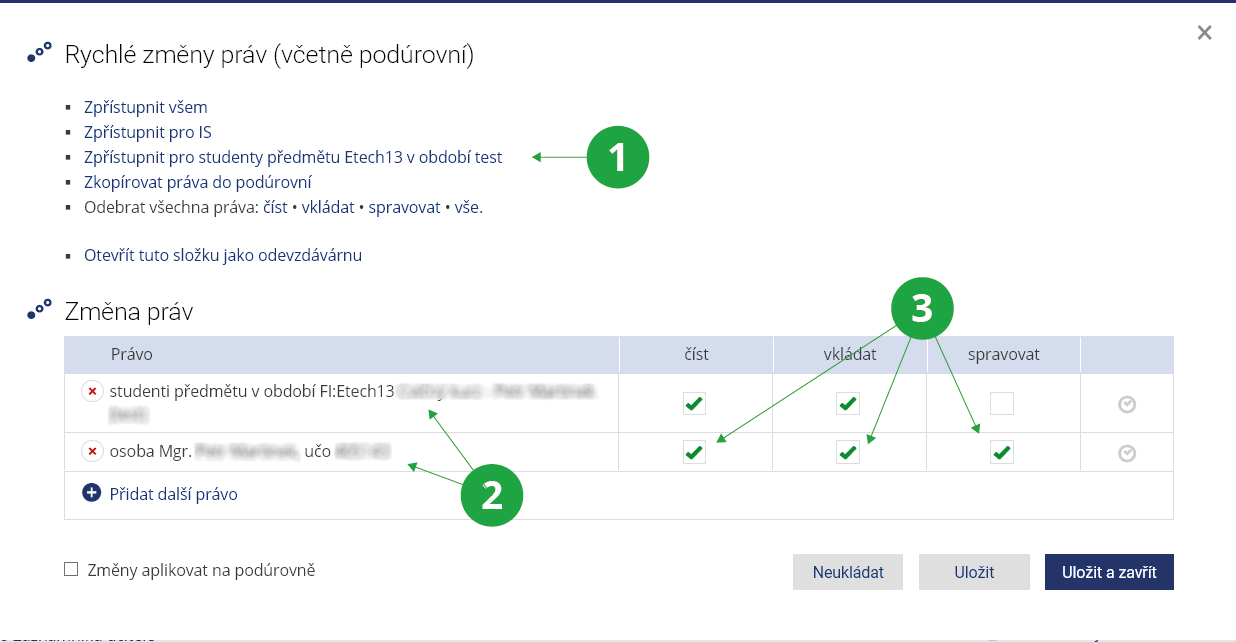Click 'Přidat další právo' link

pos(173,494)
